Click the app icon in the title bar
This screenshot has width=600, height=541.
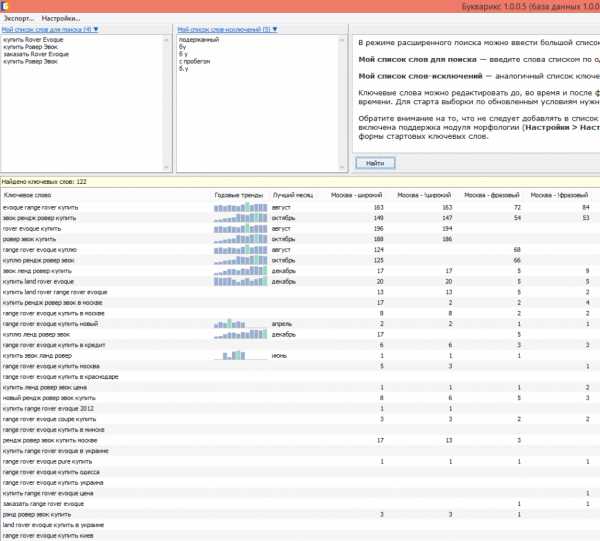[x=8, y=5]
